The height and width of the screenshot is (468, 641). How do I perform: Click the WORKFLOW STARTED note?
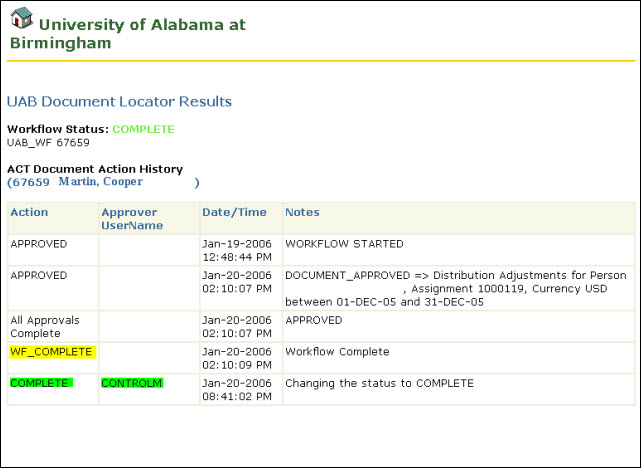(344, 244)
